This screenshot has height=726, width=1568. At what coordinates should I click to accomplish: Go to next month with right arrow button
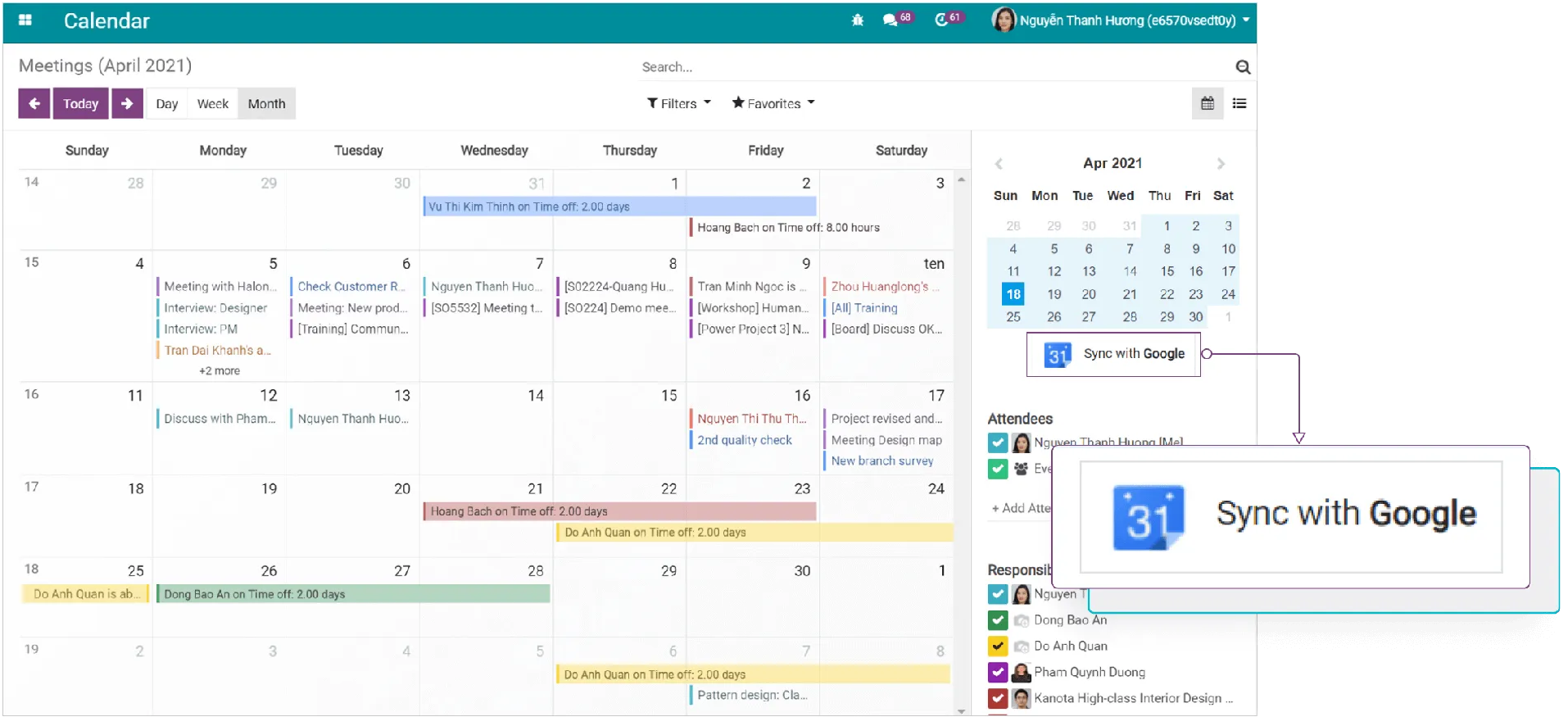(127, 103)
